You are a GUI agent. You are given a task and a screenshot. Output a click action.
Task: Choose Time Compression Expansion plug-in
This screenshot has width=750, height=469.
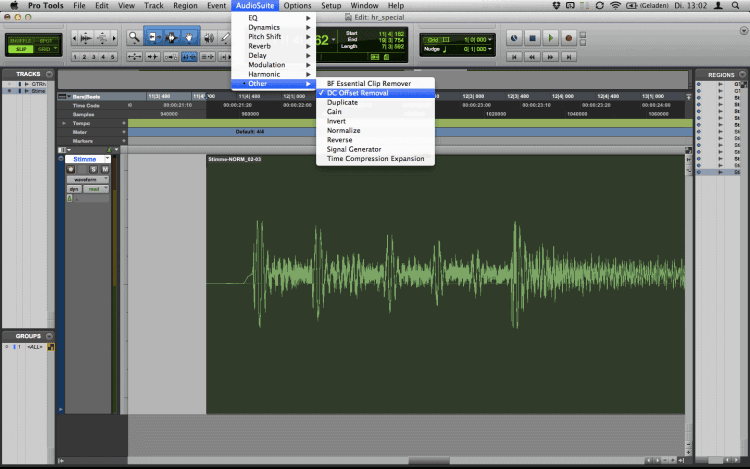pyautogui.click(x=375, y=159)
